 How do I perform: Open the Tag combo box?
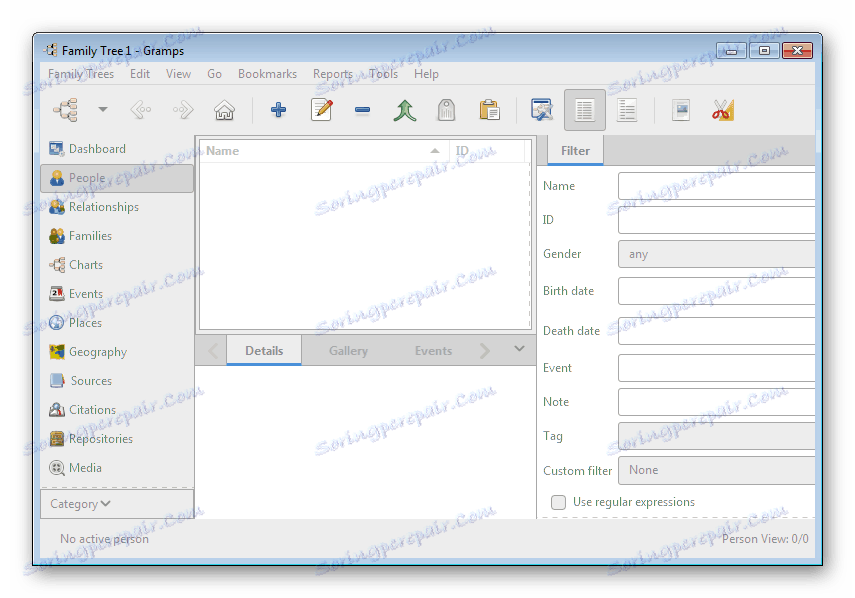(716, 436)
